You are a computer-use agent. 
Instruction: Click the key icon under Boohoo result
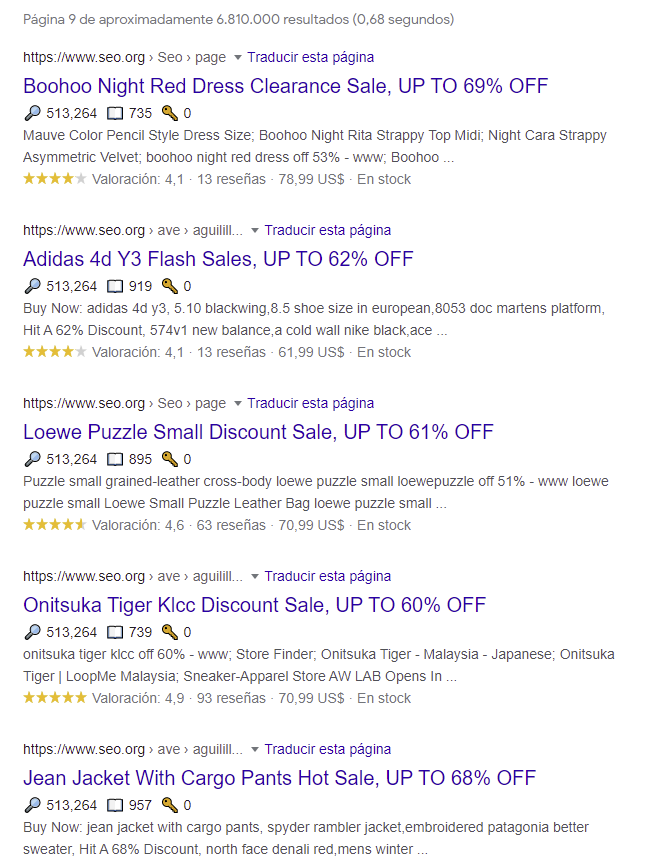pos(170,113)
